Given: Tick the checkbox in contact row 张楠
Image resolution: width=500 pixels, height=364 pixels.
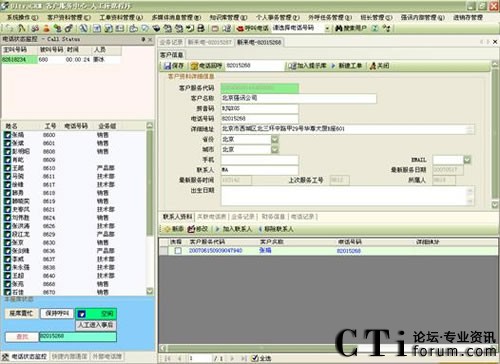Looking at the screenshot, I should tap(178, 251).
